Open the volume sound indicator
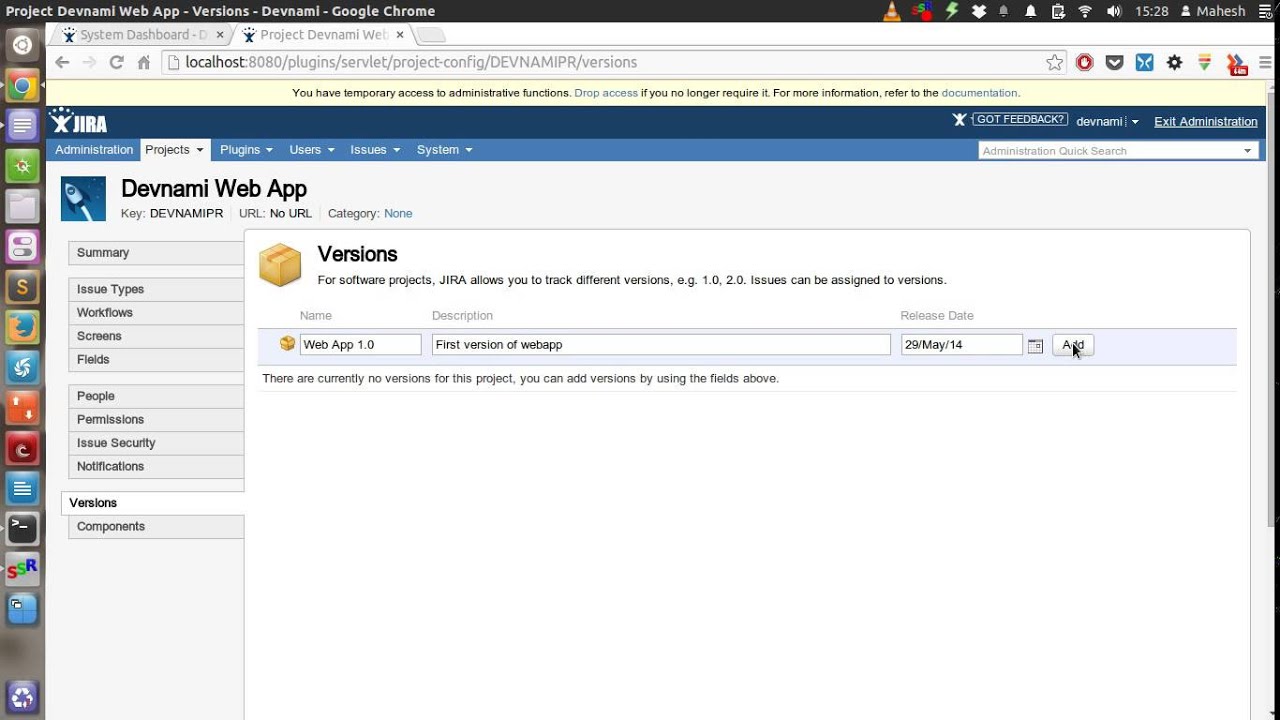 [x=1114, y=11]
